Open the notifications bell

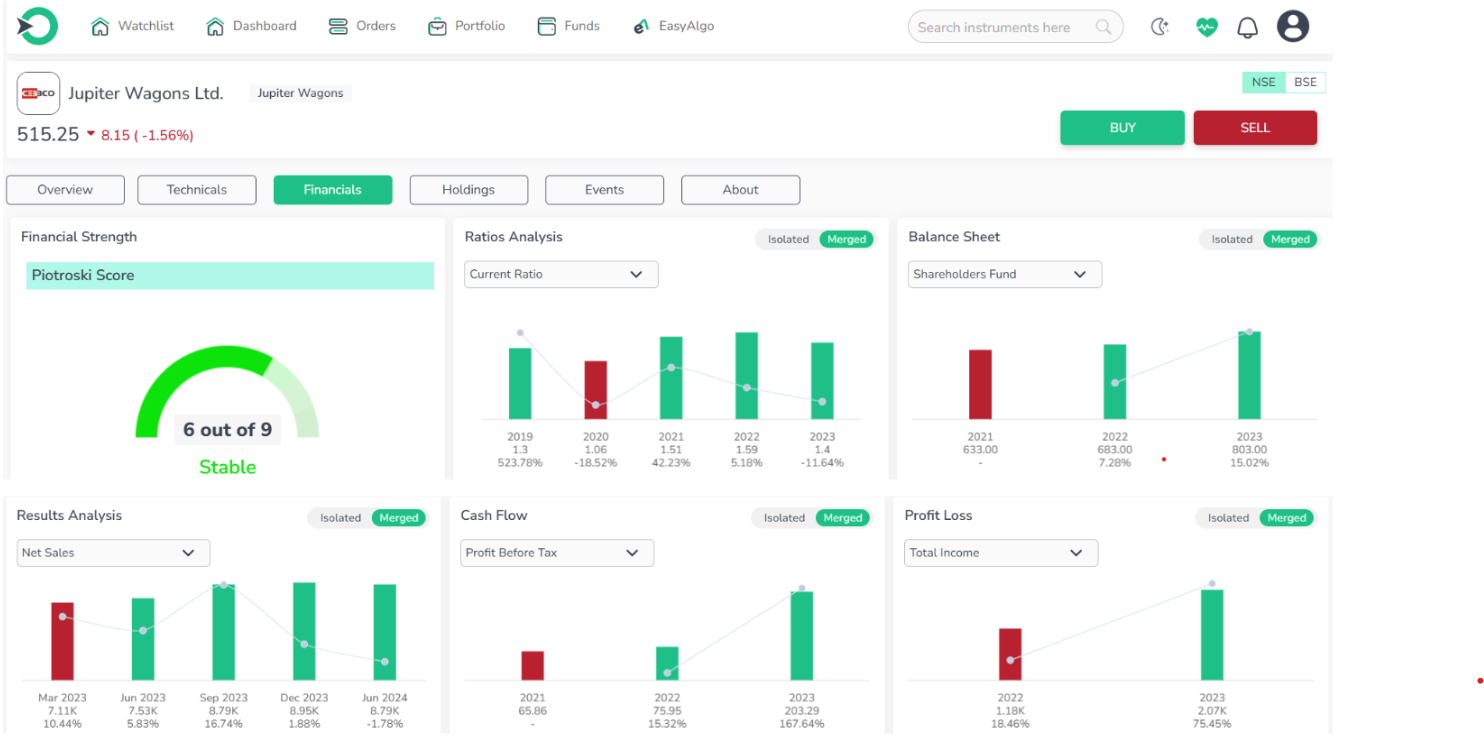1247,28
